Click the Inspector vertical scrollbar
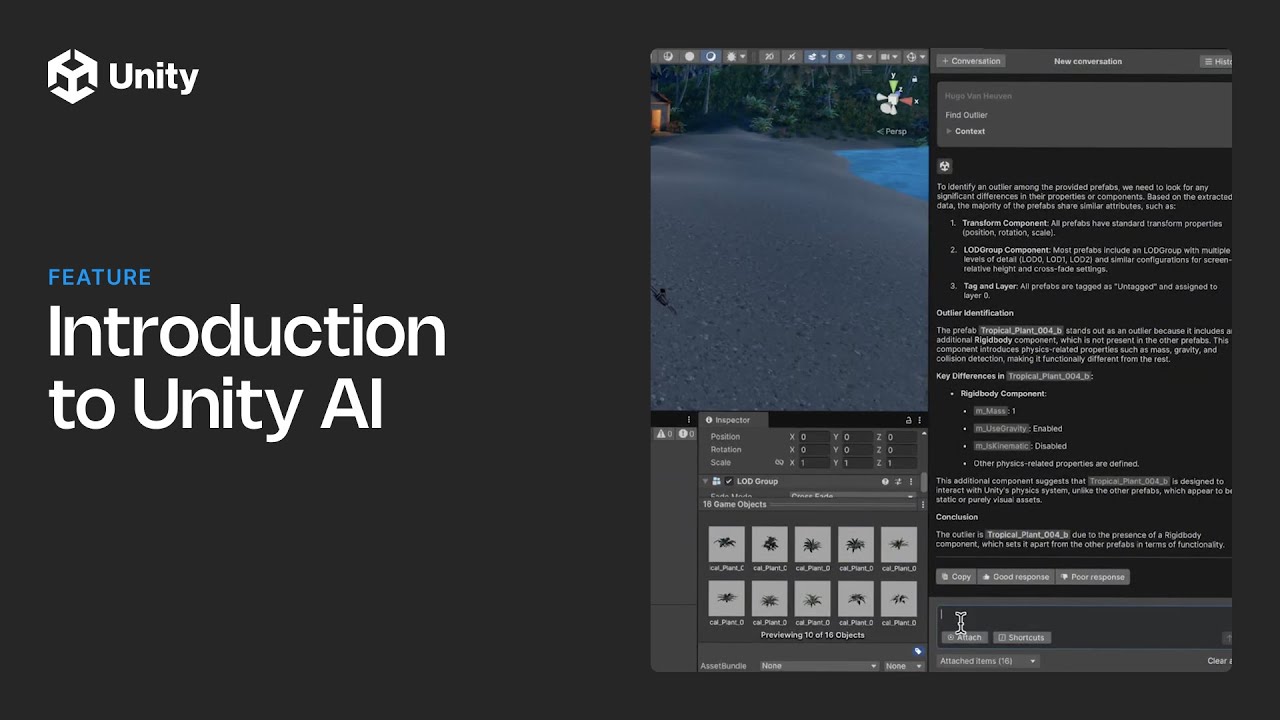 tap(924, 482)
